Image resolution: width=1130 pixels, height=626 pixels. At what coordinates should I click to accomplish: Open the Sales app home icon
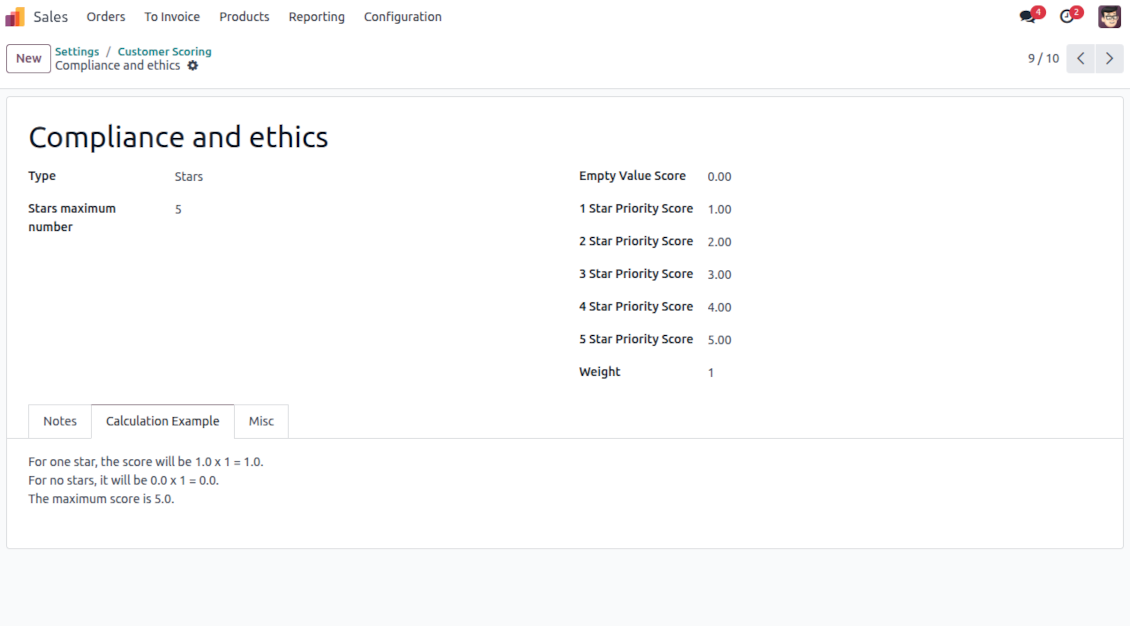click(x=15, y=17)
